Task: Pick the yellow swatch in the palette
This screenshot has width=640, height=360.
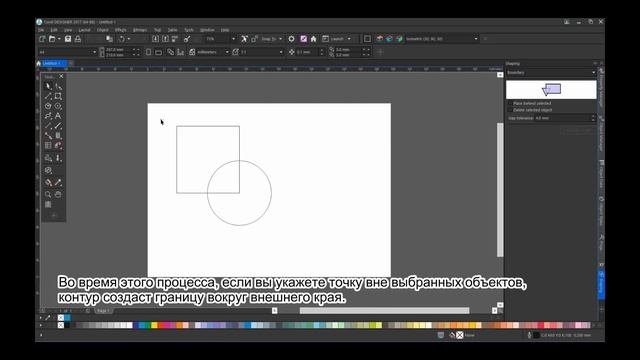Action: [x=154, y=325]
